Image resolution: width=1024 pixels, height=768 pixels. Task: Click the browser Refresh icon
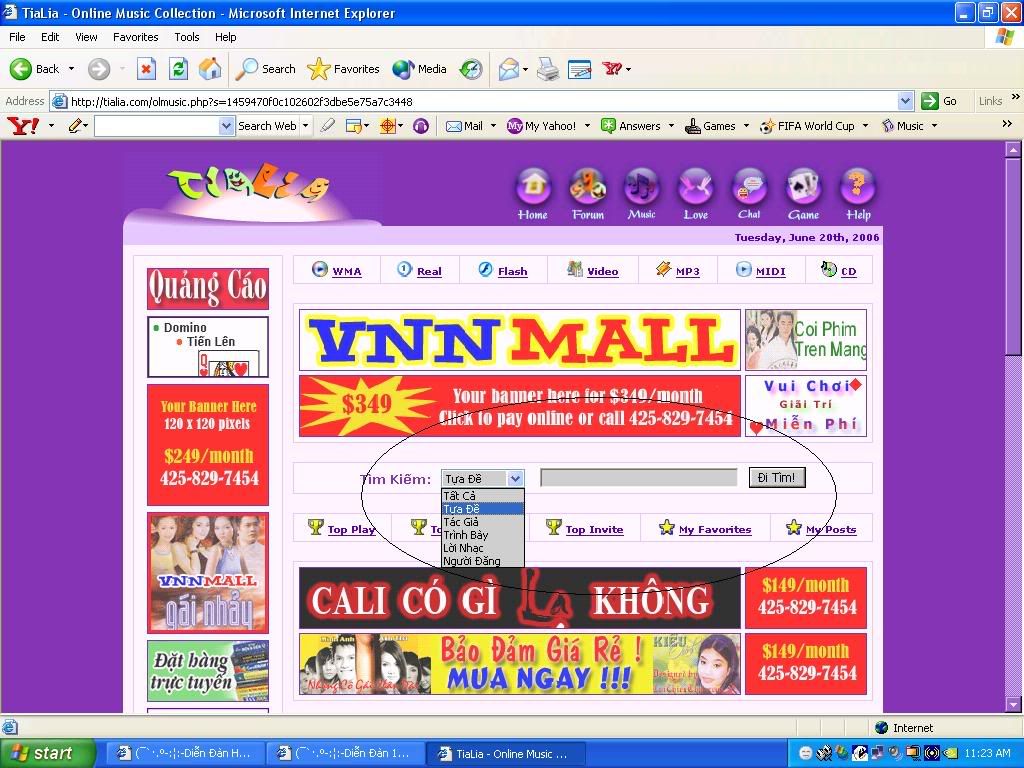pos(178,69)
